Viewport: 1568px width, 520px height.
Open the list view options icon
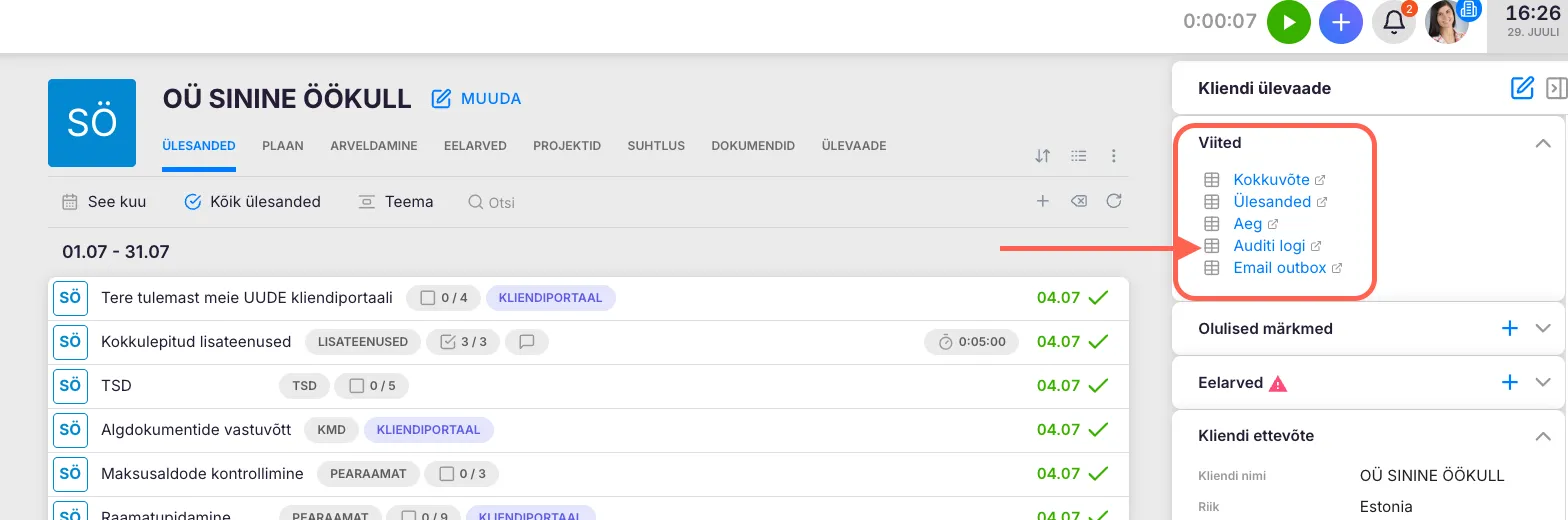tap(1078, 156)
